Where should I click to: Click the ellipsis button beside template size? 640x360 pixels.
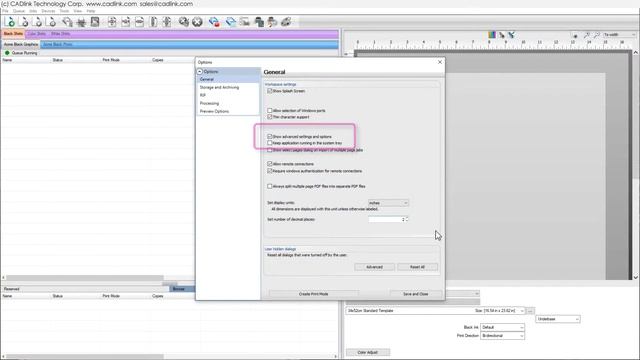[x=530, y=311]
